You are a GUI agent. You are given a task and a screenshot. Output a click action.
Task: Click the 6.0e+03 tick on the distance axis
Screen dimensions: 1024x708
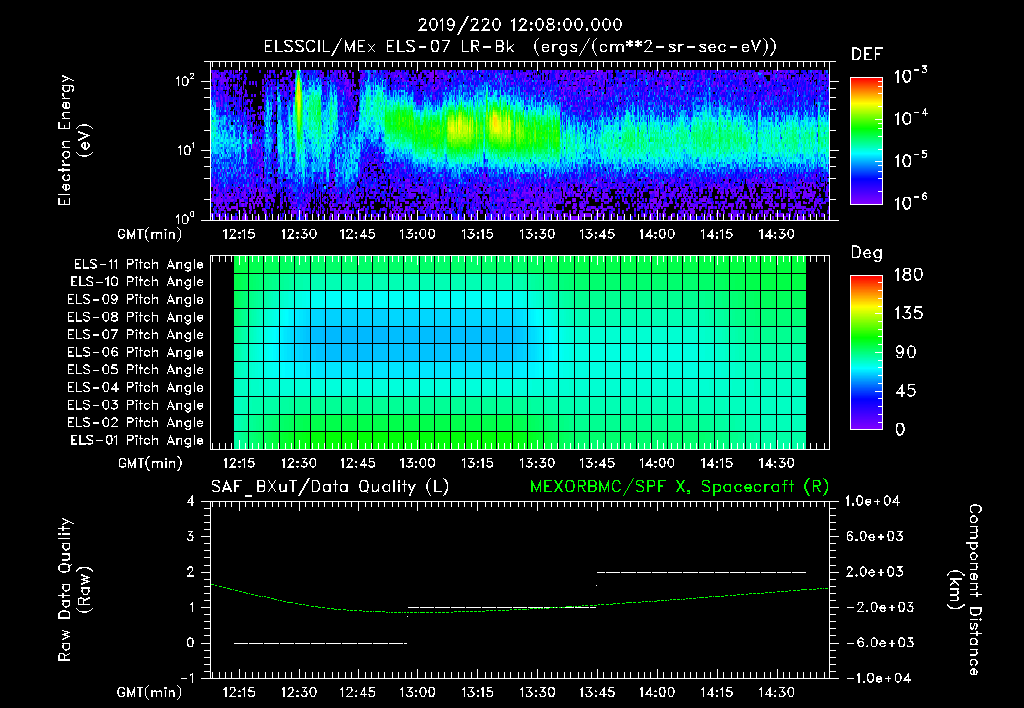coord(874,536)
